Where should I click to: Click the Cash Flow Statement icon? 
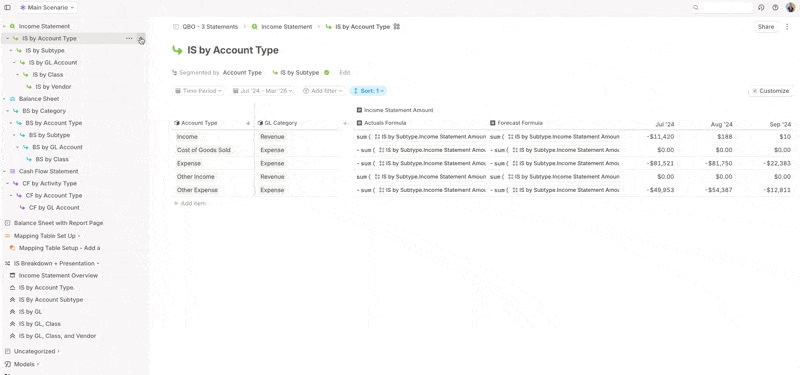(x=13, y=171)
